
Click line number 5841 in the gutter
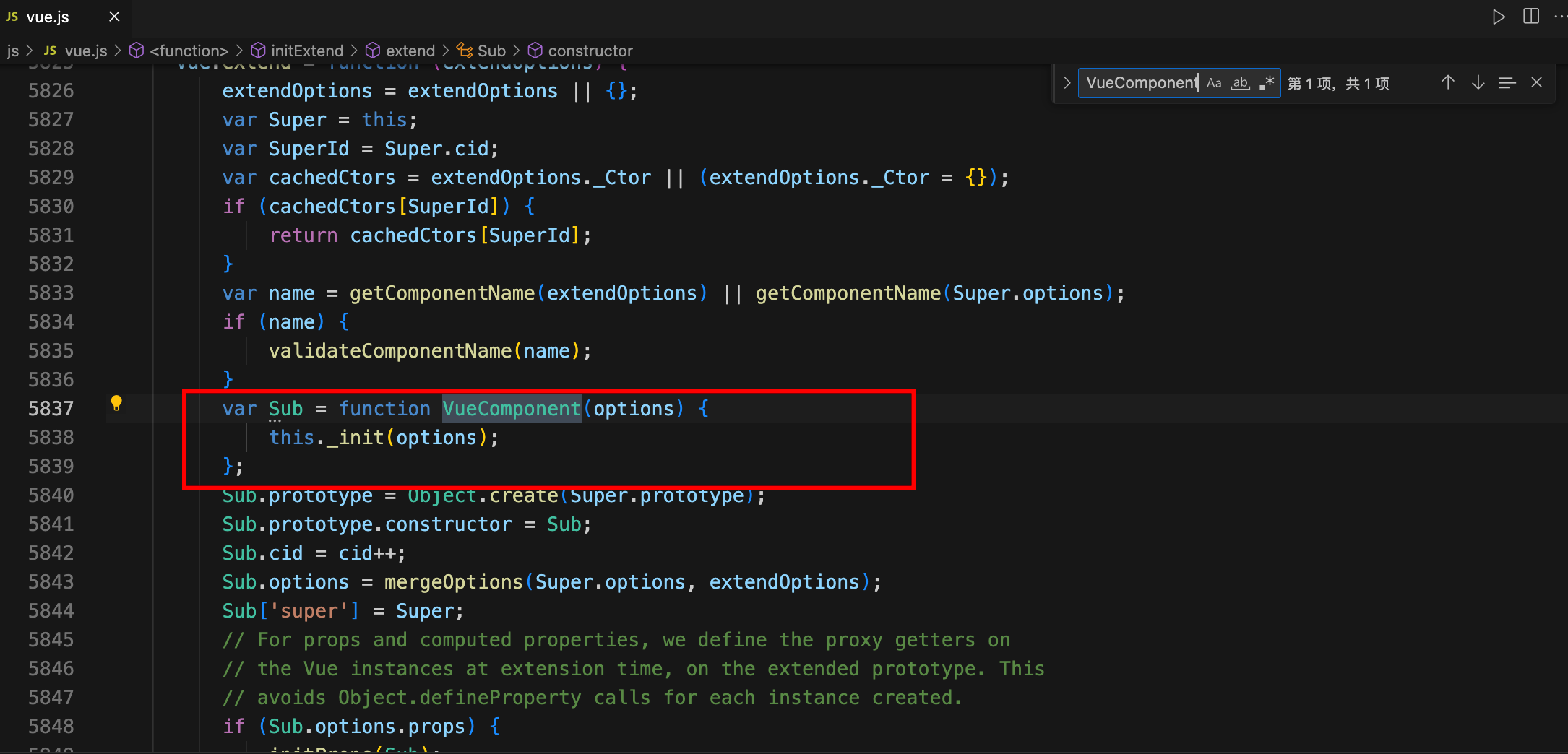tap(51, 524)
